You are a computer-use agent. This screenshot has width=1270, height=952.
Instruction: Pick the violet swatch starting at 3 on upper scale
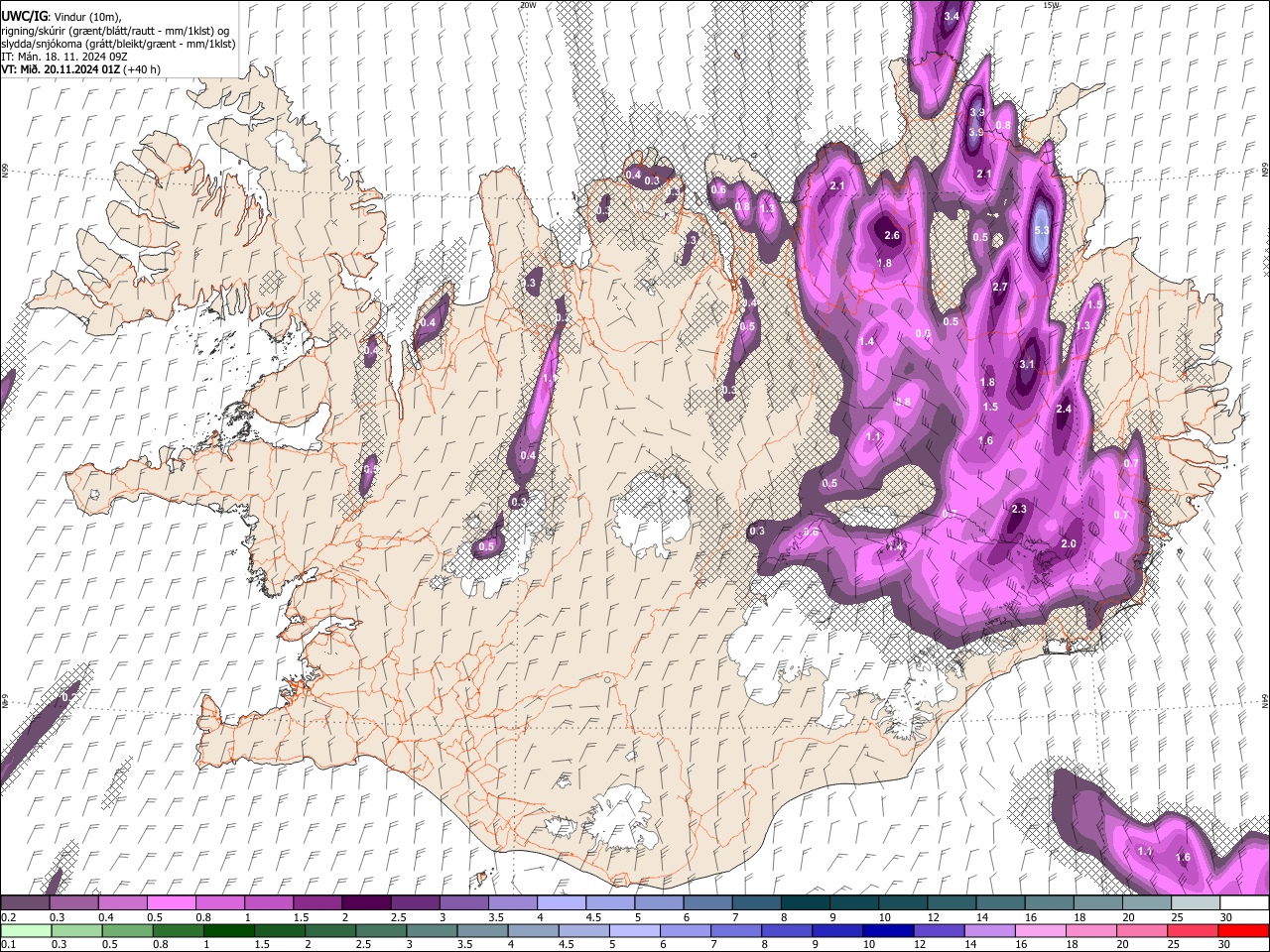coord(464,903)
